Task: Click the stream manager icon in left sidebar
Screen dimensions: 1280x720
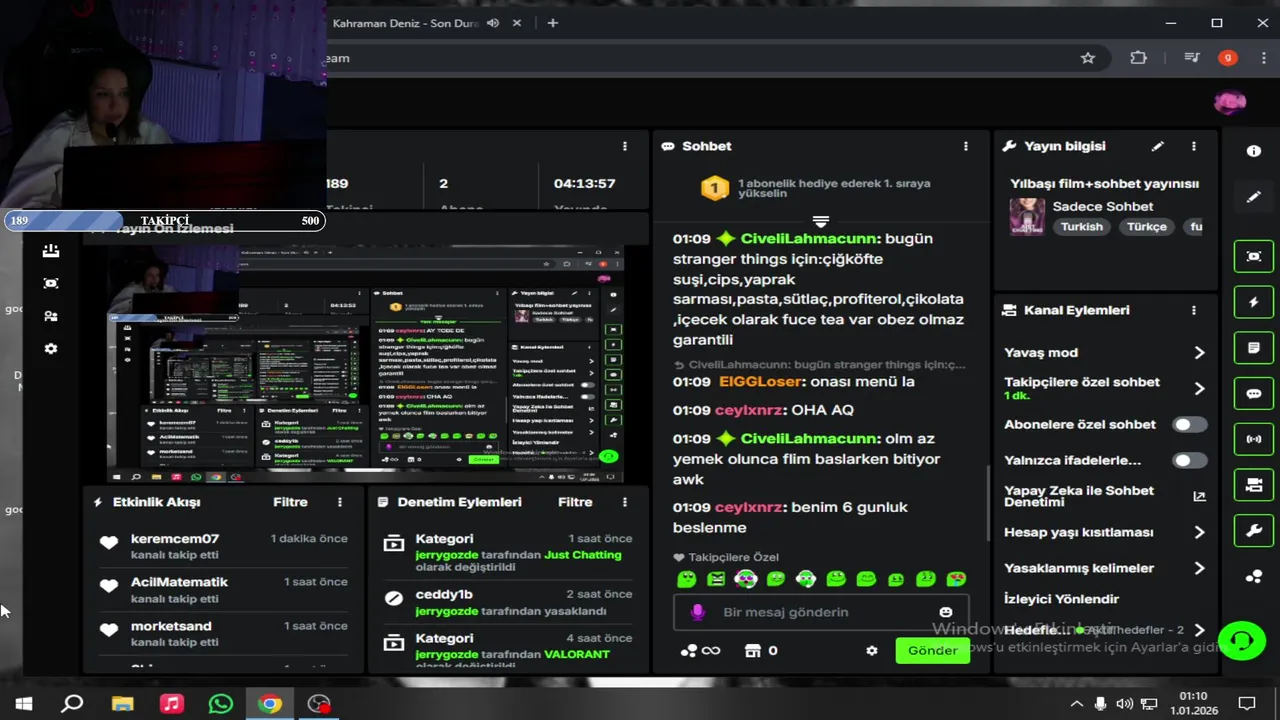Action: [51, 251]
